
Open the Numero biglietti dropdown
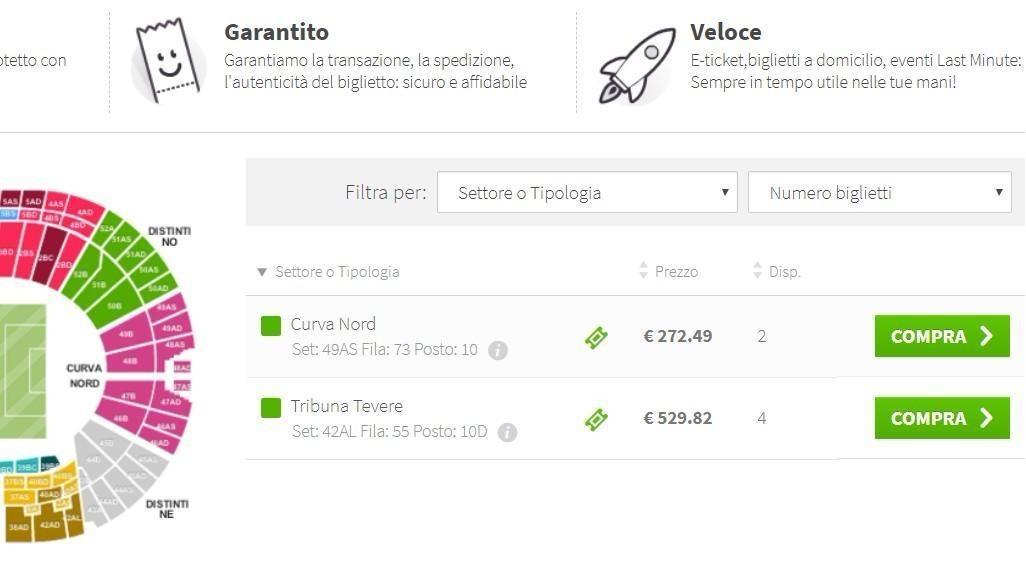[879, 192]
